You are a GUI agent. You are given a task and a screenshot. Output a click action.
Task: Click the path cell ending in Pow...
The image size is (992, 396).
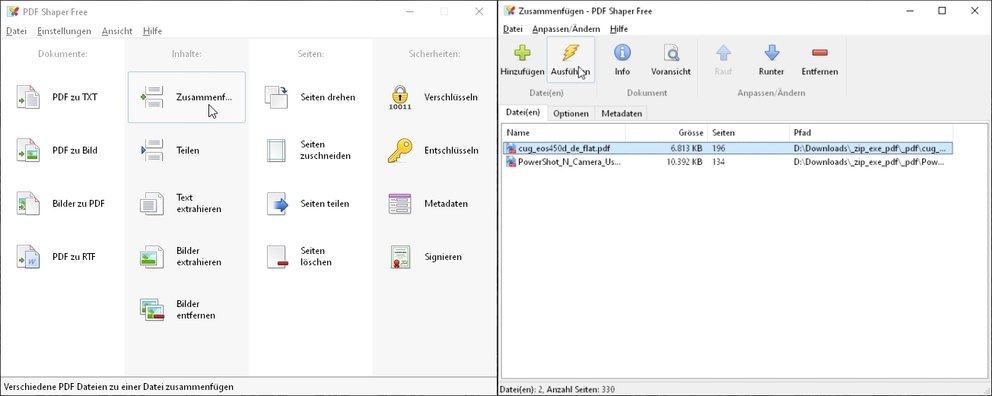tap(870, 162)
